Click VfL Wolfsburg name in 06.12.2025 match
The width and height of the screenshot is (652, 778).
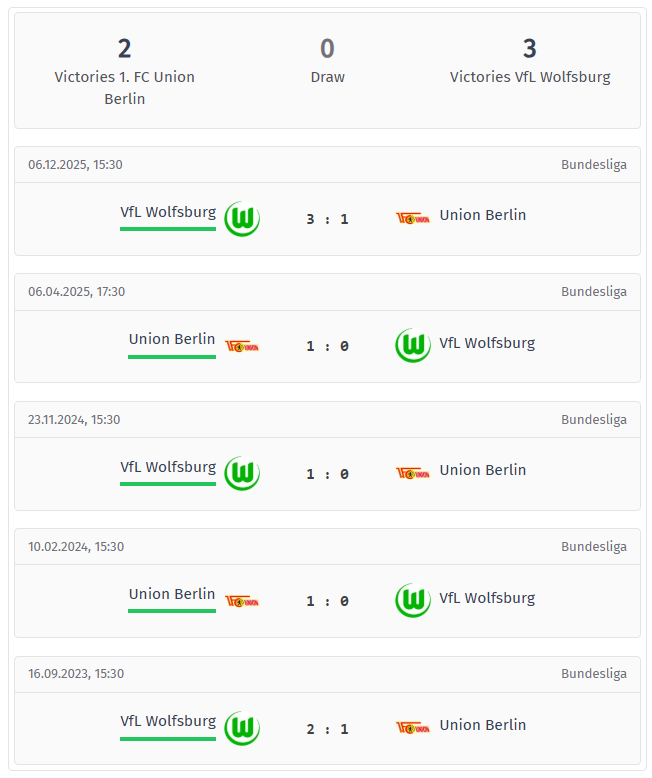tap(168, 212)
